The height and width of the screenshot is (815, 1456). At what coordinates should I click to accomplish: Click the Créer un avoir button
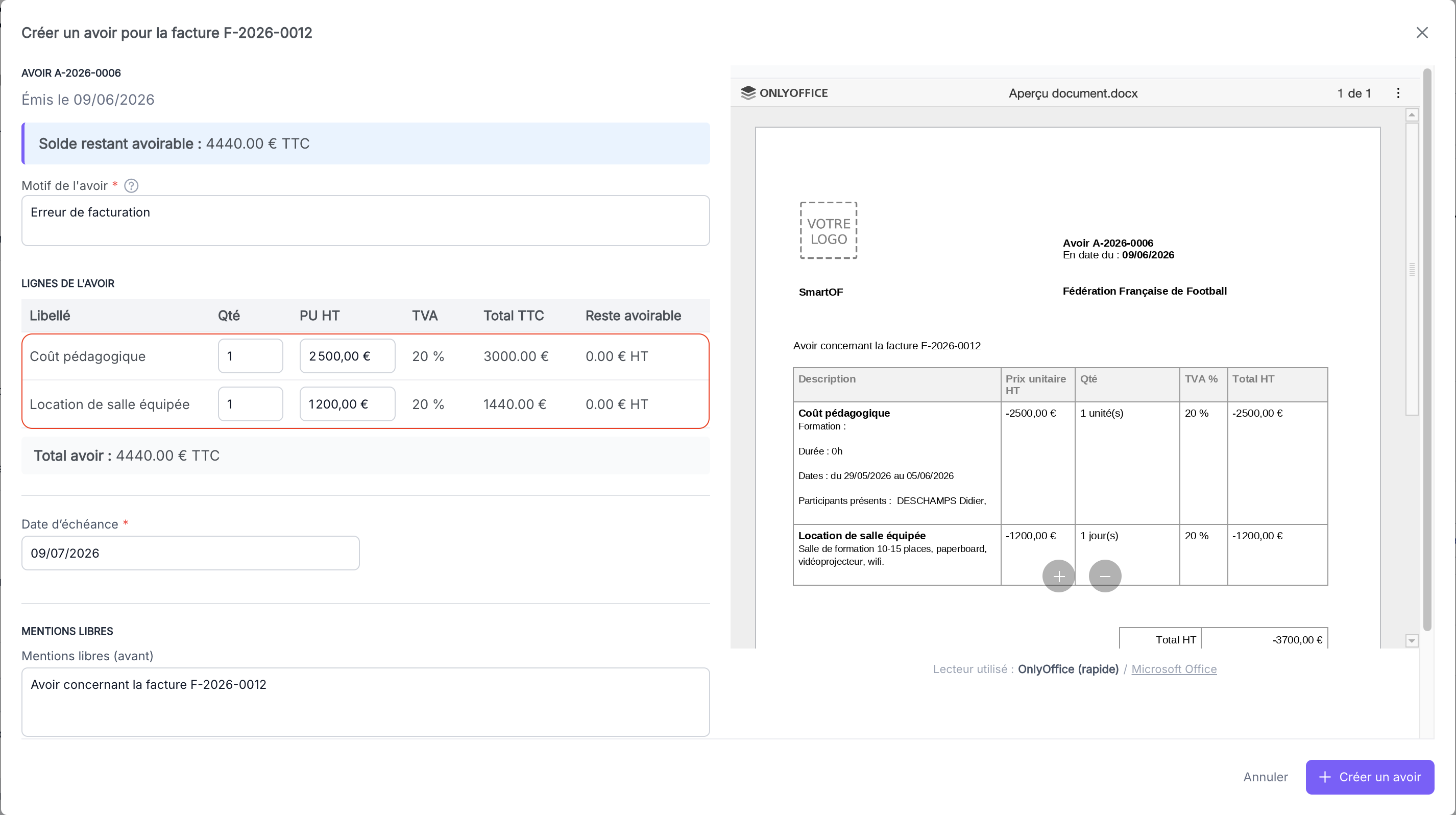1370,777
